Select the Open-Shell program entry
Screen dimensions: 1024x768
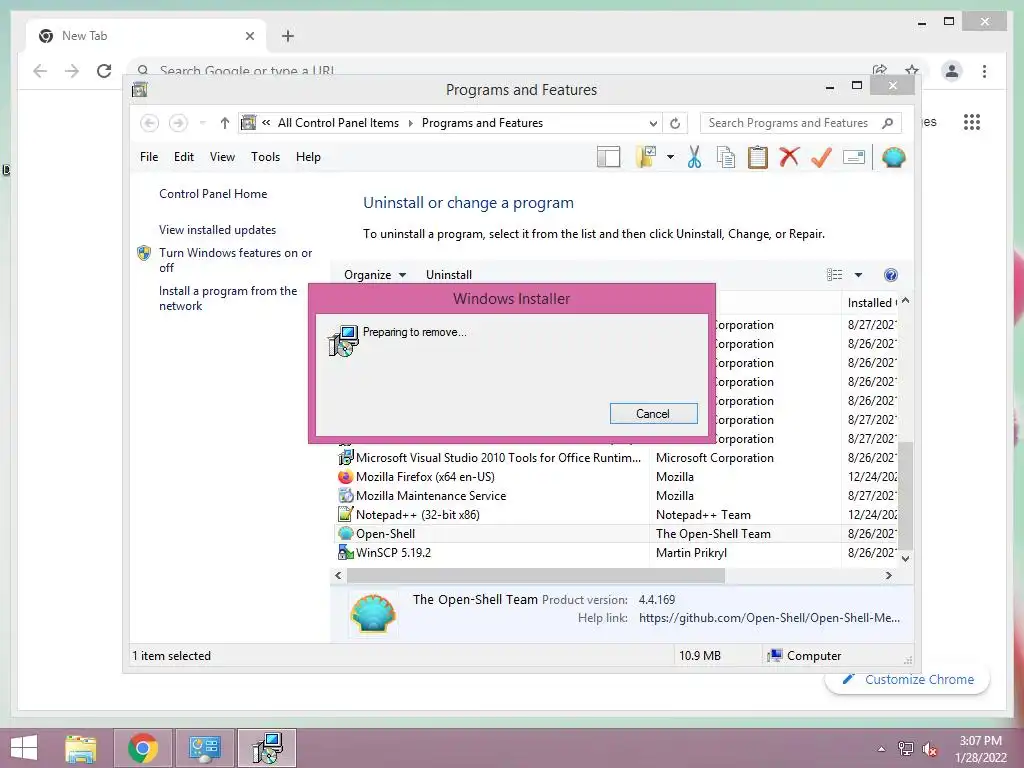pos(617,534)
